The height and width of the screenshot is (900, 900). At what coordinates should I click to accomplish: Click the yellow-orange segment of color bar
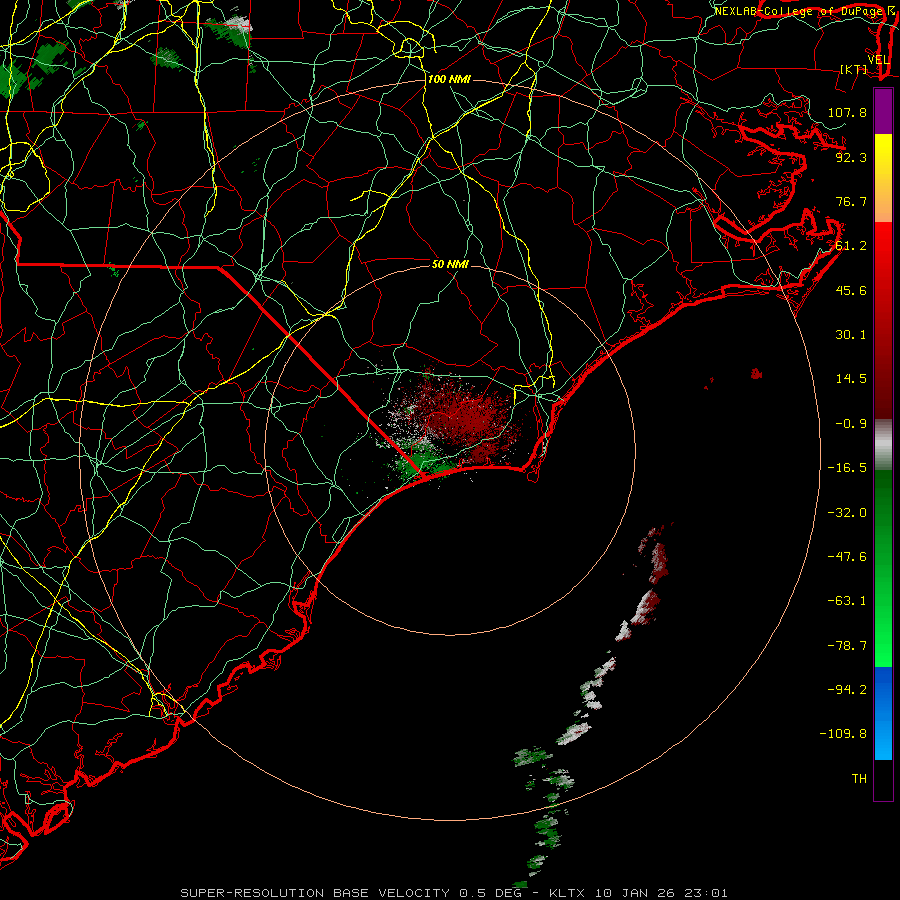click(883, 178)
